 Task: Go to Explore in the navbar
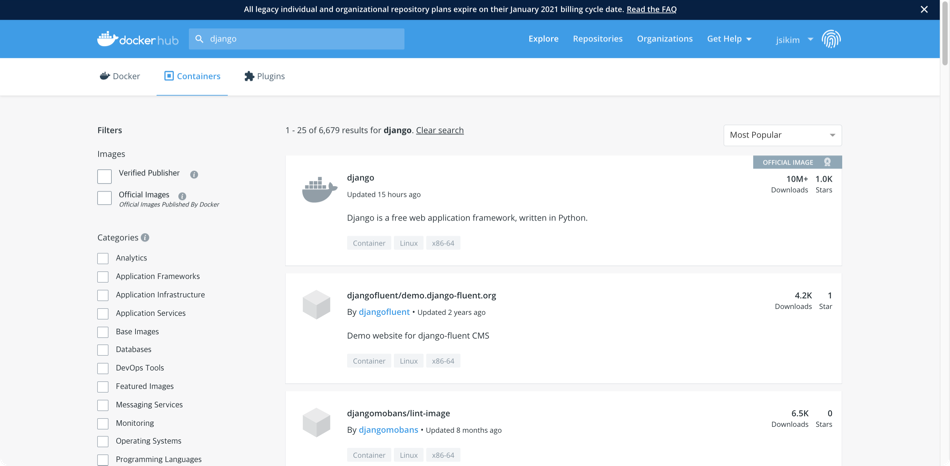tap(543, 39)
